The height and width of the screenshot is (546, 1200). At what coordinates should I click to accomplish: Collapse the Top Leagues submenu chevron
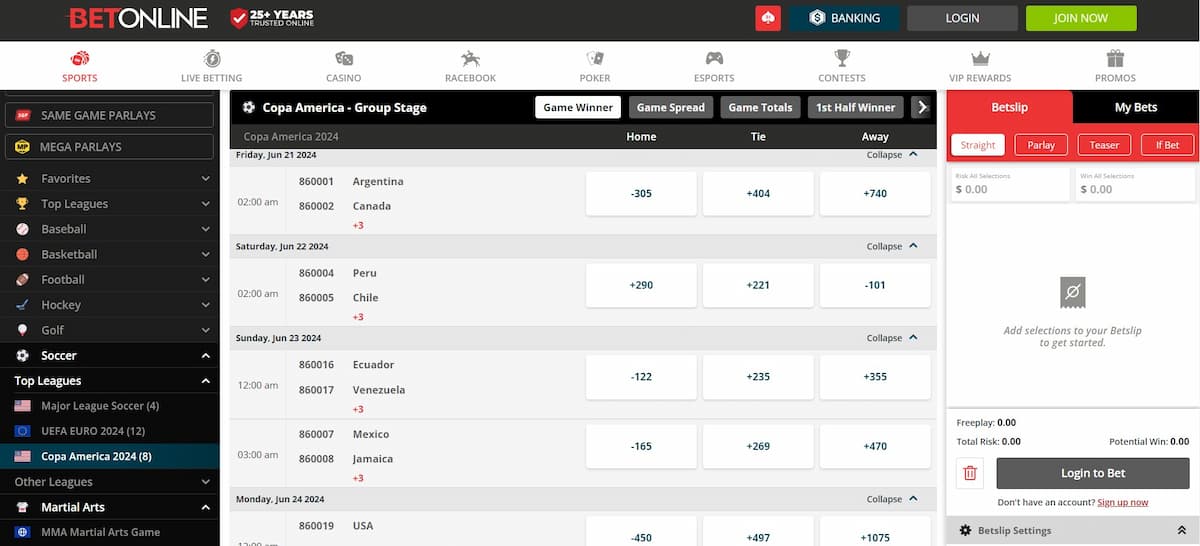point(205,381)
